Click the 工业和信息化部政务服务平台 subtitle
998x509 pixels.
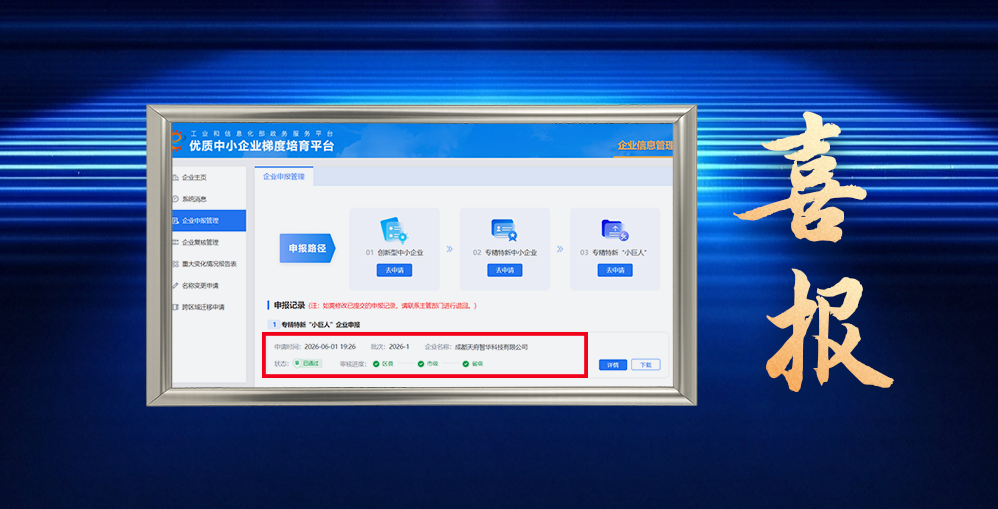point(262,133)
